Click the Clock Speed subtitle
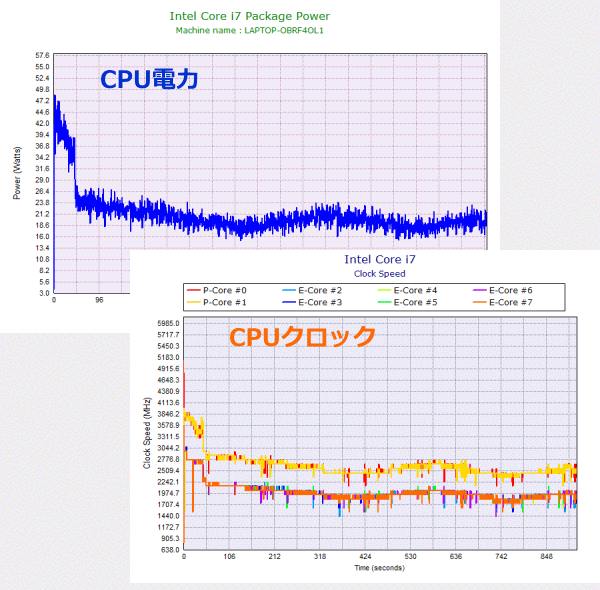This screenshot has width=600, height=590. [x=380, y=272]
